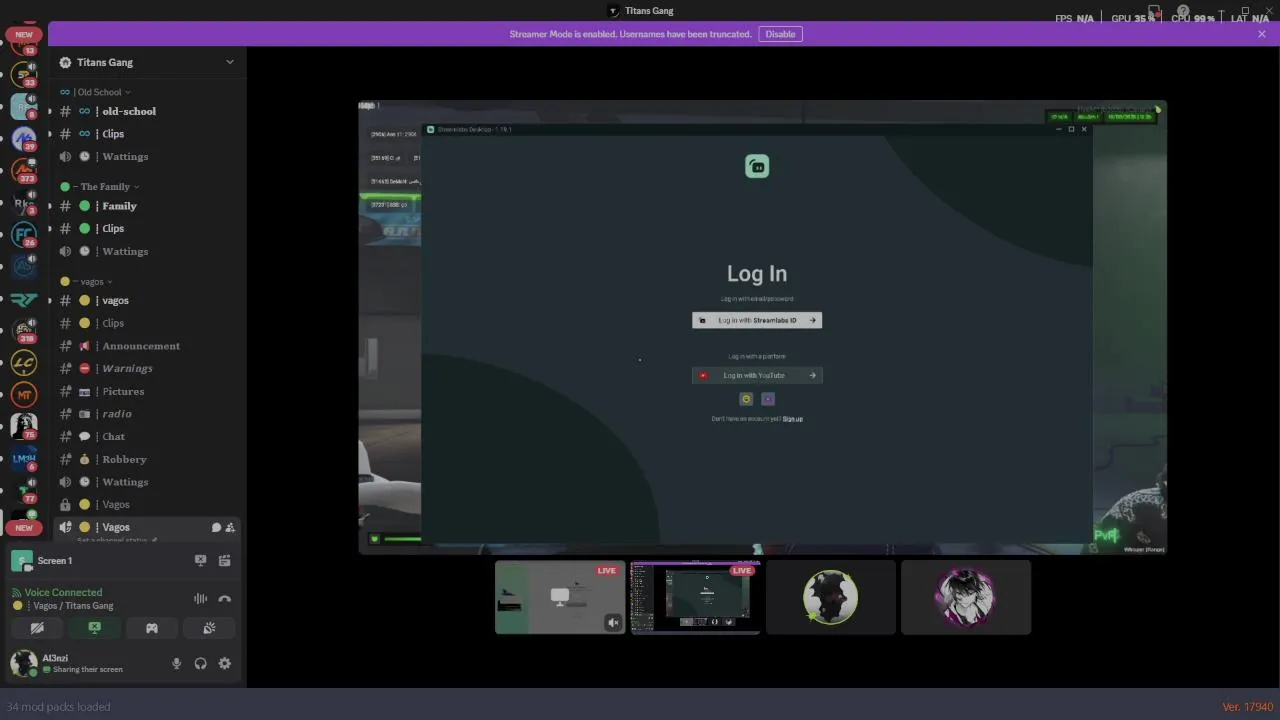Open the server with the 318 badge
1280x720 pixels.
pos(24,331)
